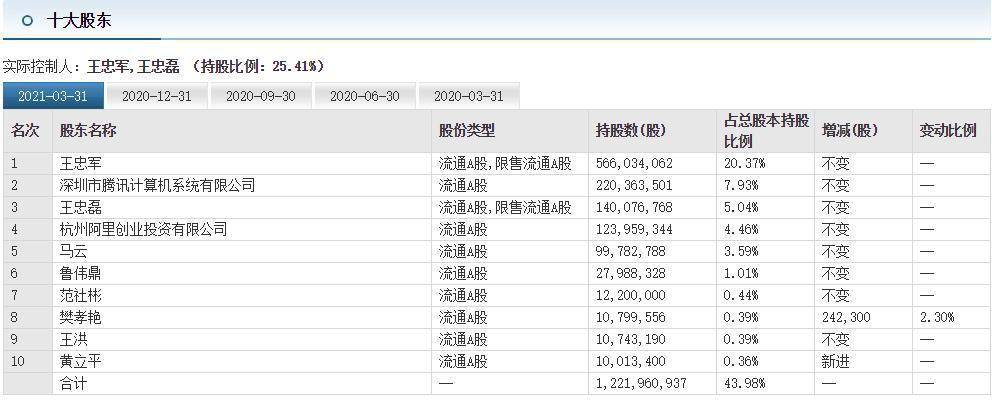Viewport: 992px width, 402px height.
Task: Click 不变 in the 鲁伟鼎 row
Action: point(836,273)
